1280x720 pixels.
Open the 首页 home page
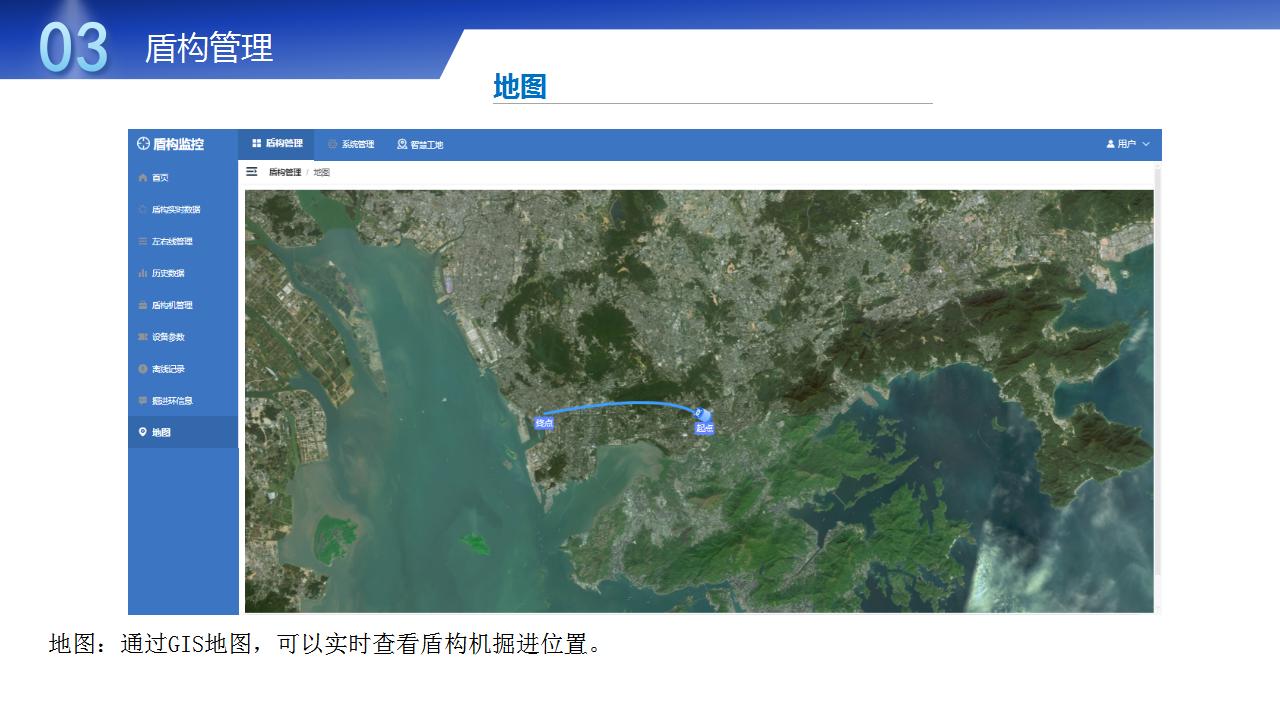pos(160,178)
